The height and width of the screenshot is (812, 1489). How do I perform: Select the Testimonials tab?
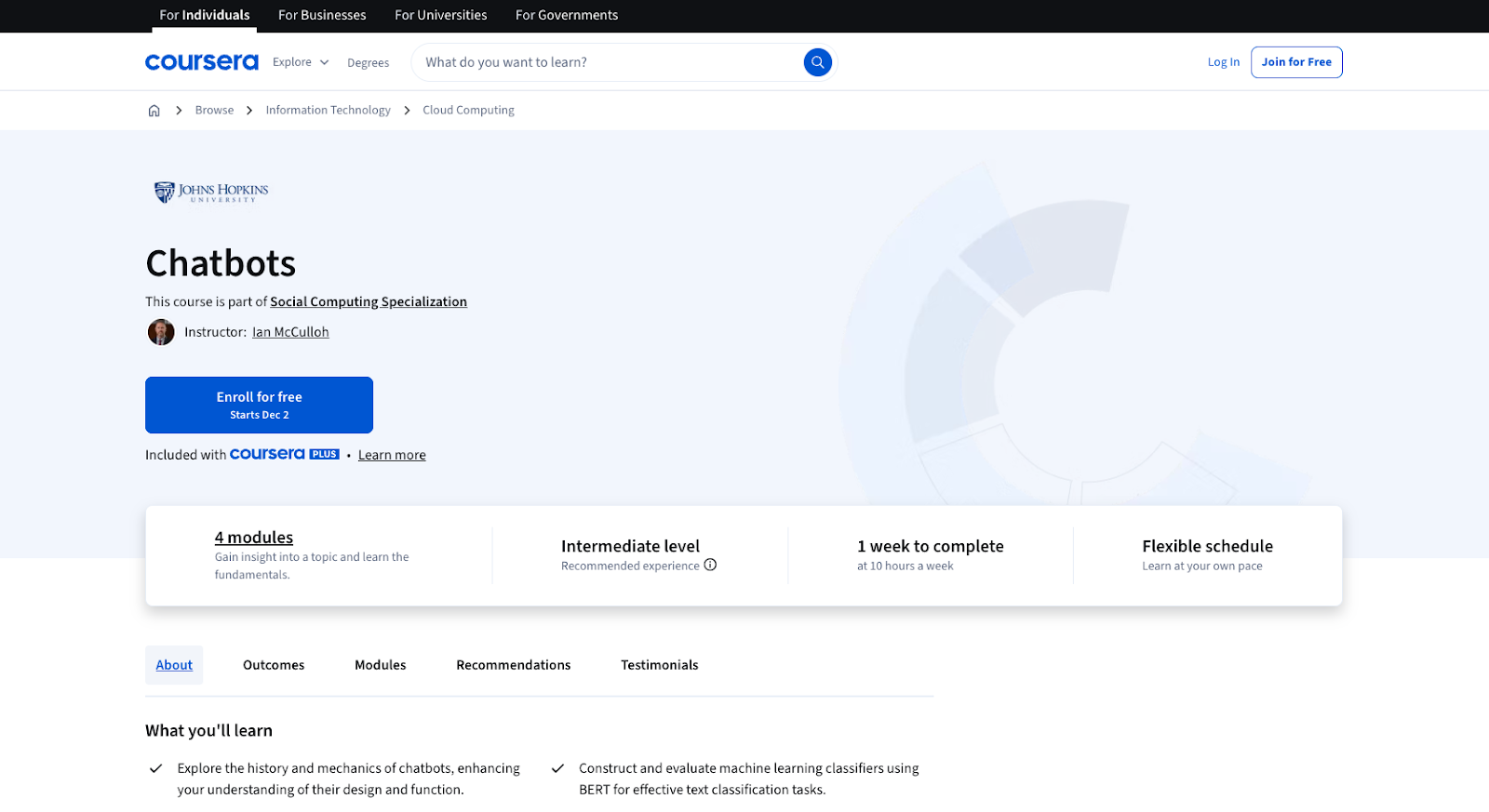[x=660, y=665]
